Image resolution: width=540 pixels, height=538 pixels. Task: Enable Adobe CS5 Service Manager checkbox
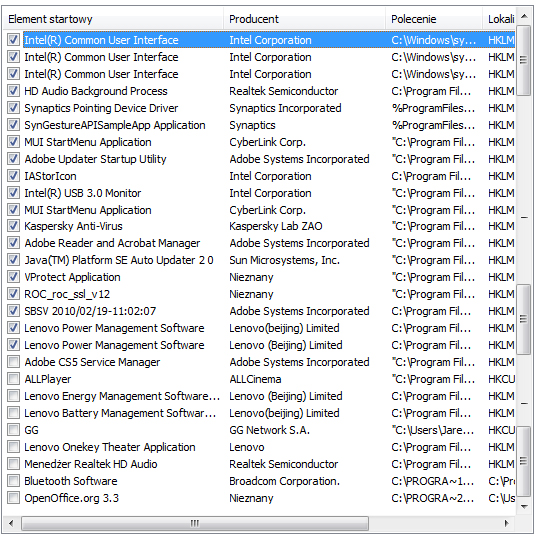pyautogui.click(x=13, y=362)
